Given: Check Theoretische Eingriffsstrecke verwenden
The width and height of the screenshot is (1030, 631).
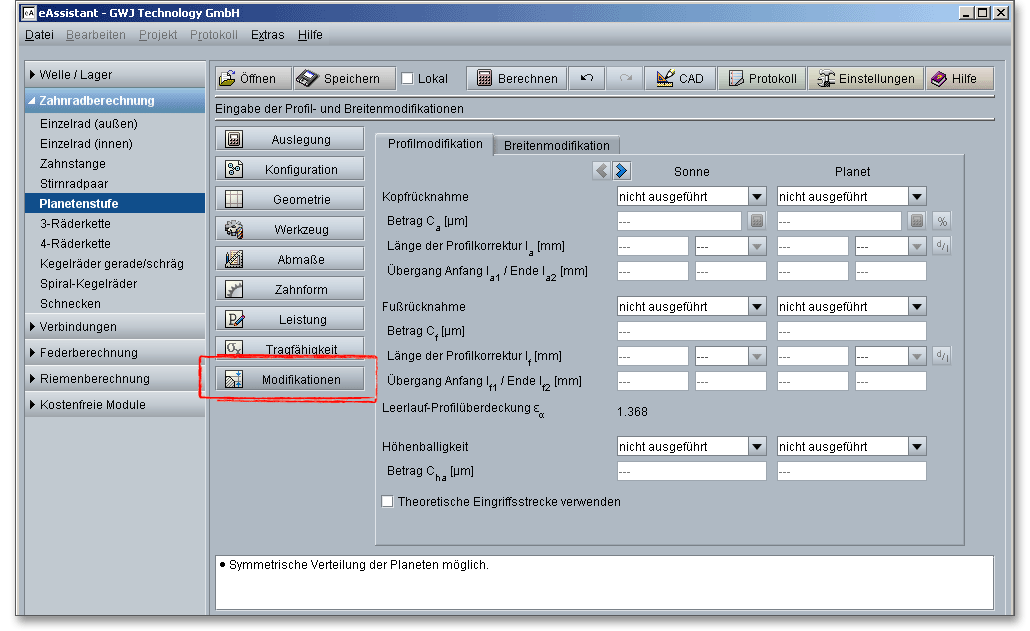Looking at the screenshot, I should tap(388, 502).
